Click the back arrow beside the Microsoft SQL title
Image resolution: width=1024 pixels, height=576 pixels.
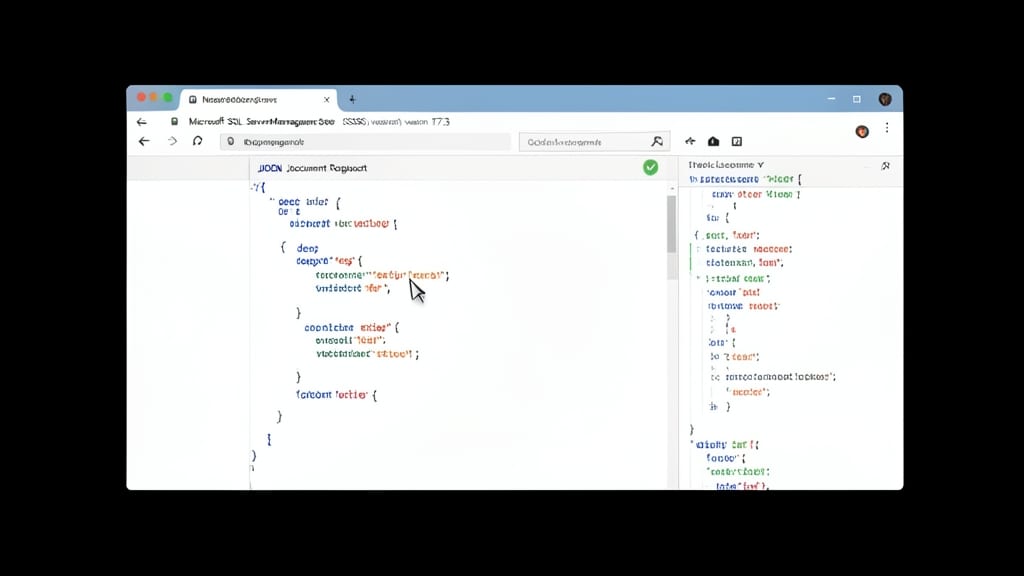(x=142, y=122)
